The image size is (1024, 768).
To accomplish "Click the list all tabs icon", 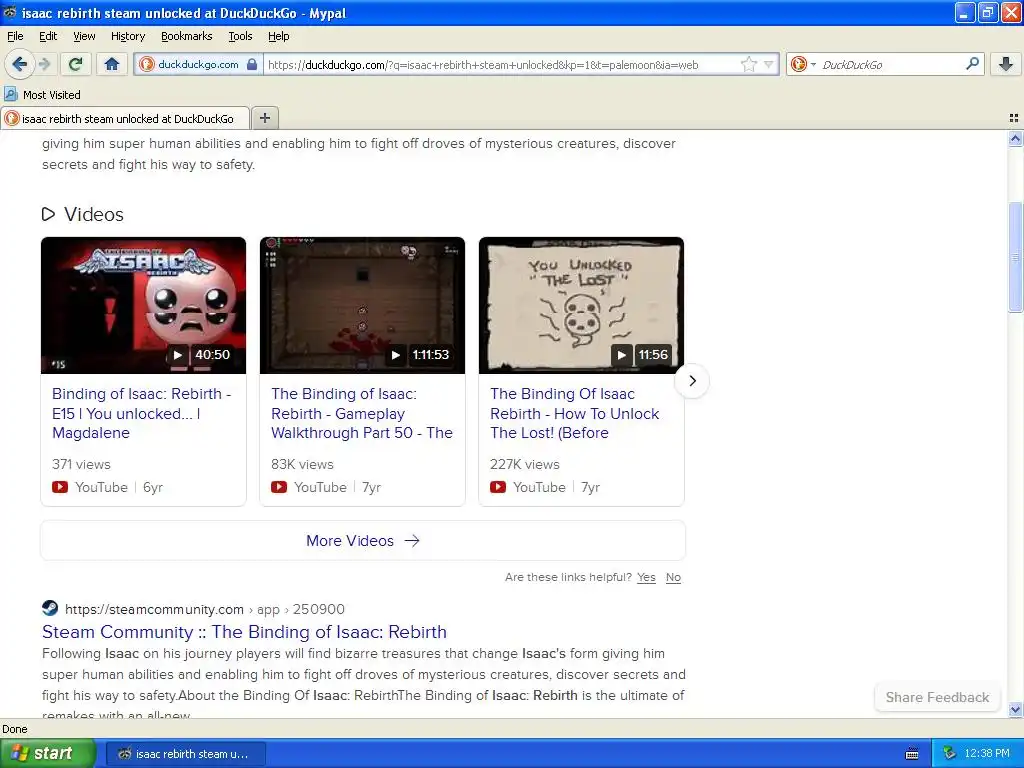I will [1014, 118].
